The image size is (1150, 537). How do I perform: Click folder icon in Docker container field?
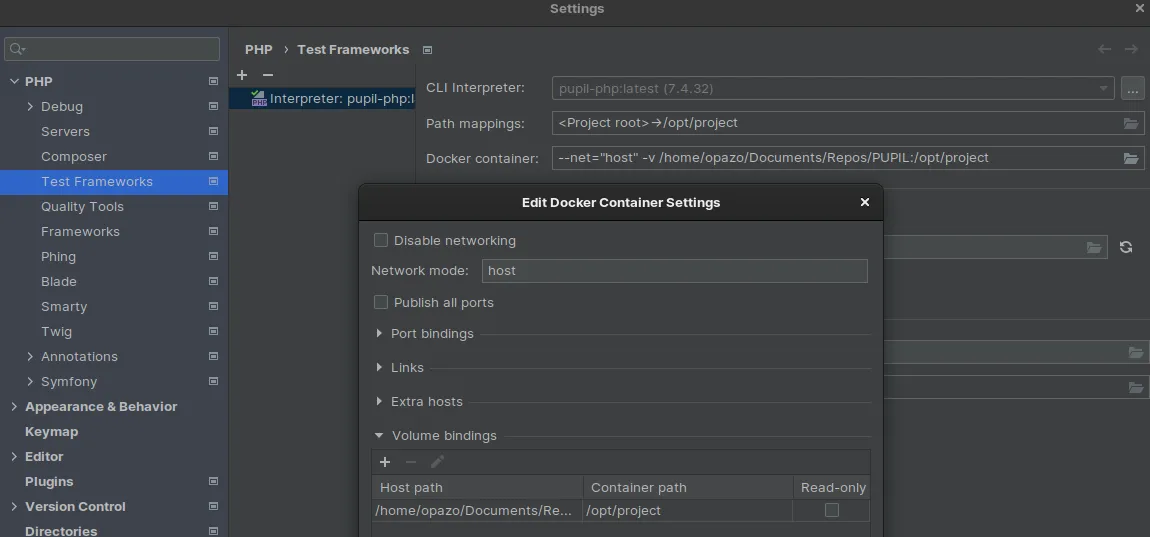pos(1131,158)
